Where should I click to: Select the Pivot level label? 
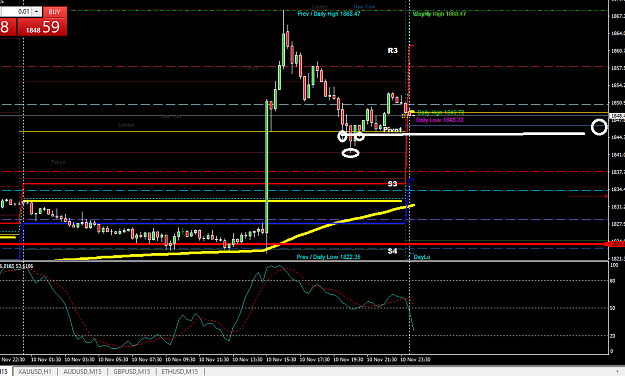click(392, 130)
